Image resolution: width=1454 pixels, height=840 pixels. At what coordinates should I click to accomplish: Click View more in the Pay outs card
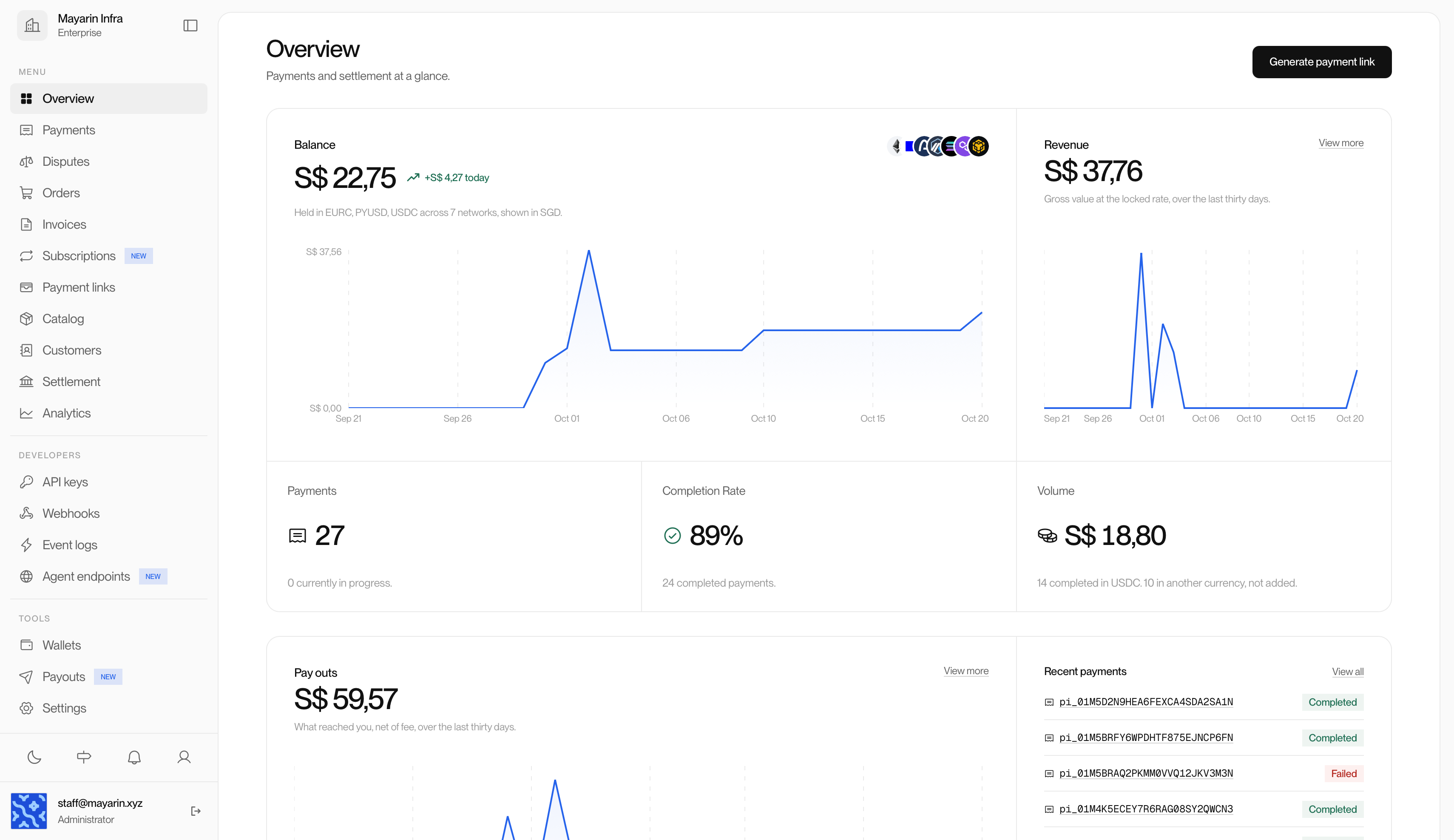click(x=966, y=671)
